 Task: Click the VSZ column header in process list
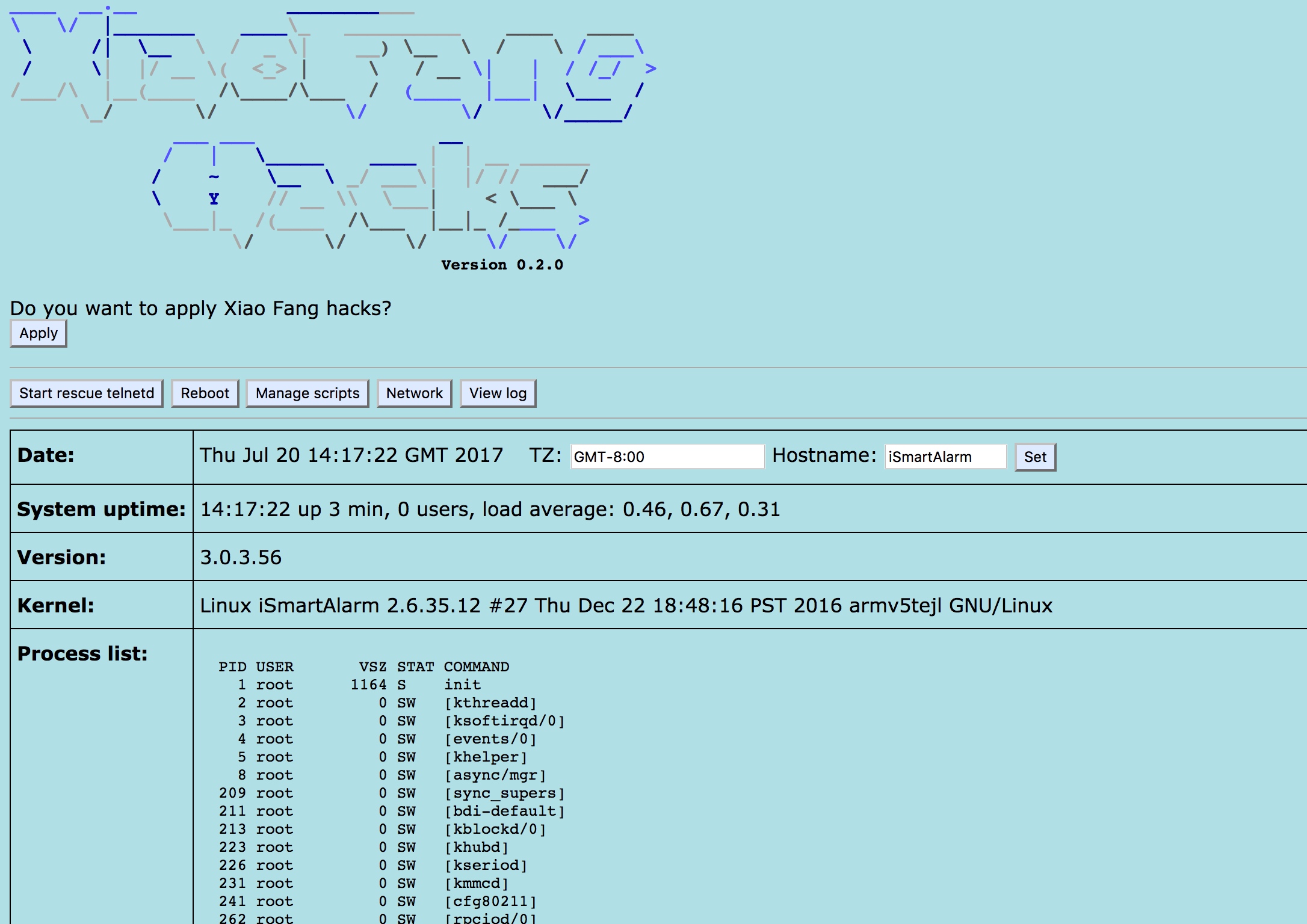pos(372,667)
